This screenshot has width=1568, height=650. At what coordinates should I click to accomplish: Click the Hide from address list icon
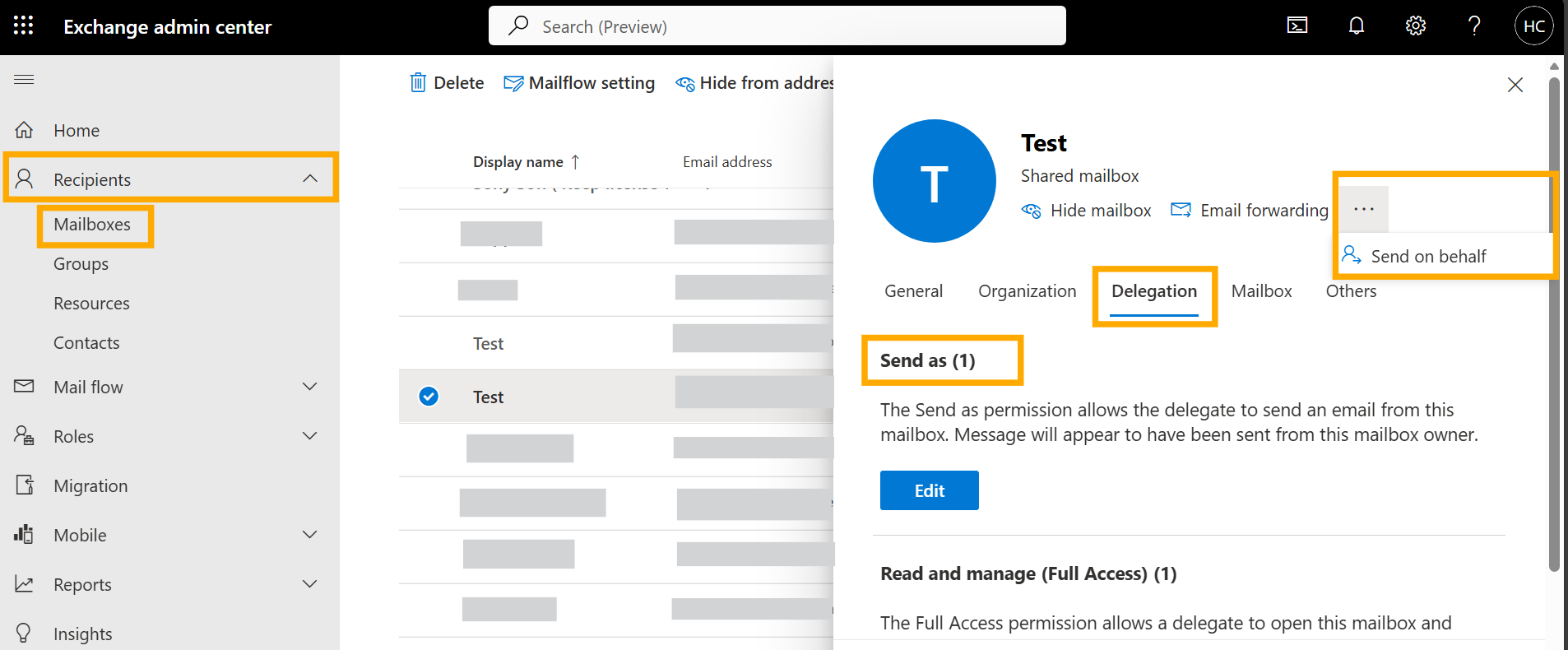point(684,83)
